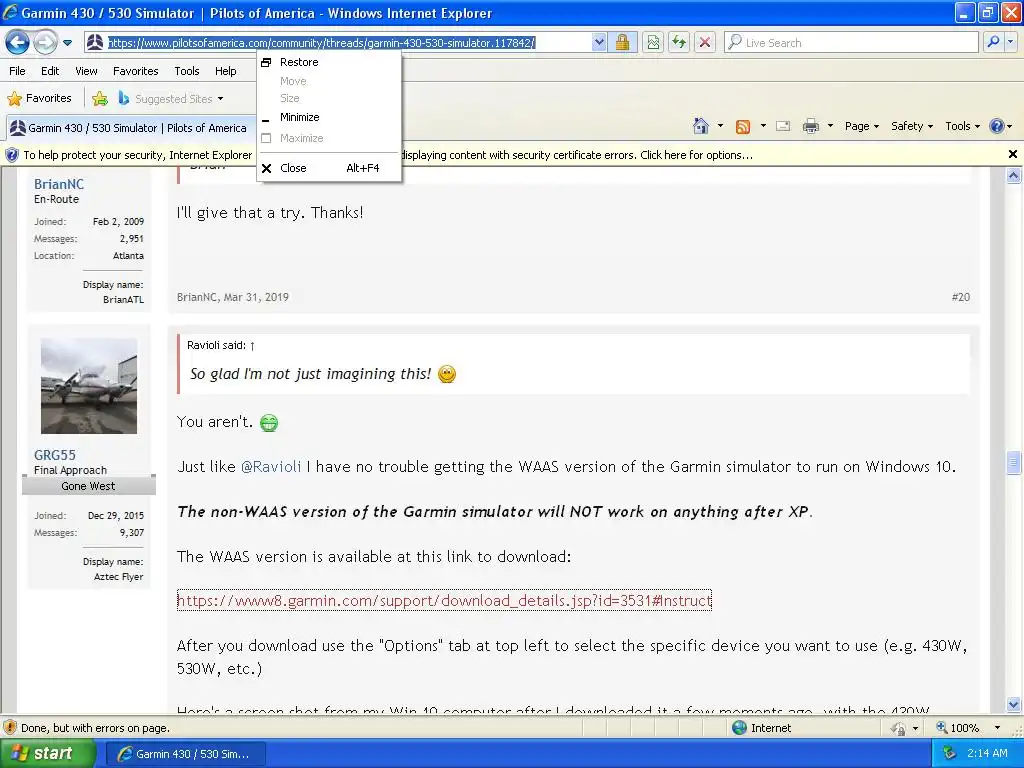Open Suggested Sites dropdown

click(x=171, y=99)
